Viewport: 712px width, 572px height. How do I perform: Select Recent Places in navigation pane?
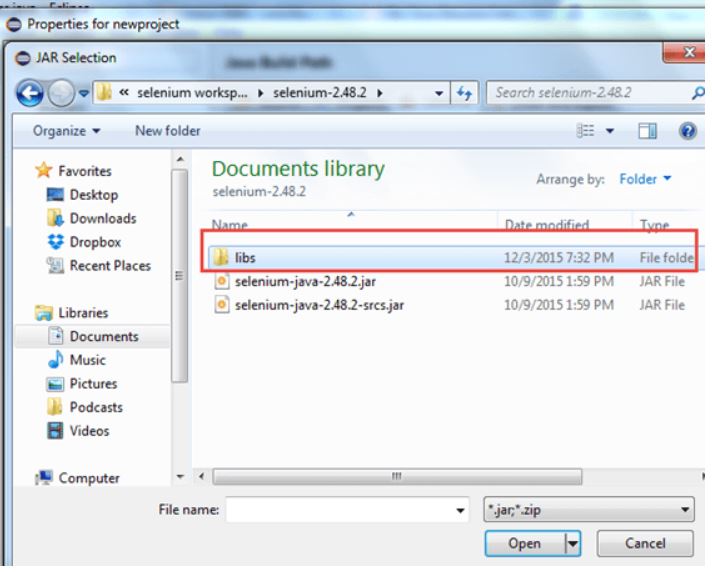coord(110,266)
